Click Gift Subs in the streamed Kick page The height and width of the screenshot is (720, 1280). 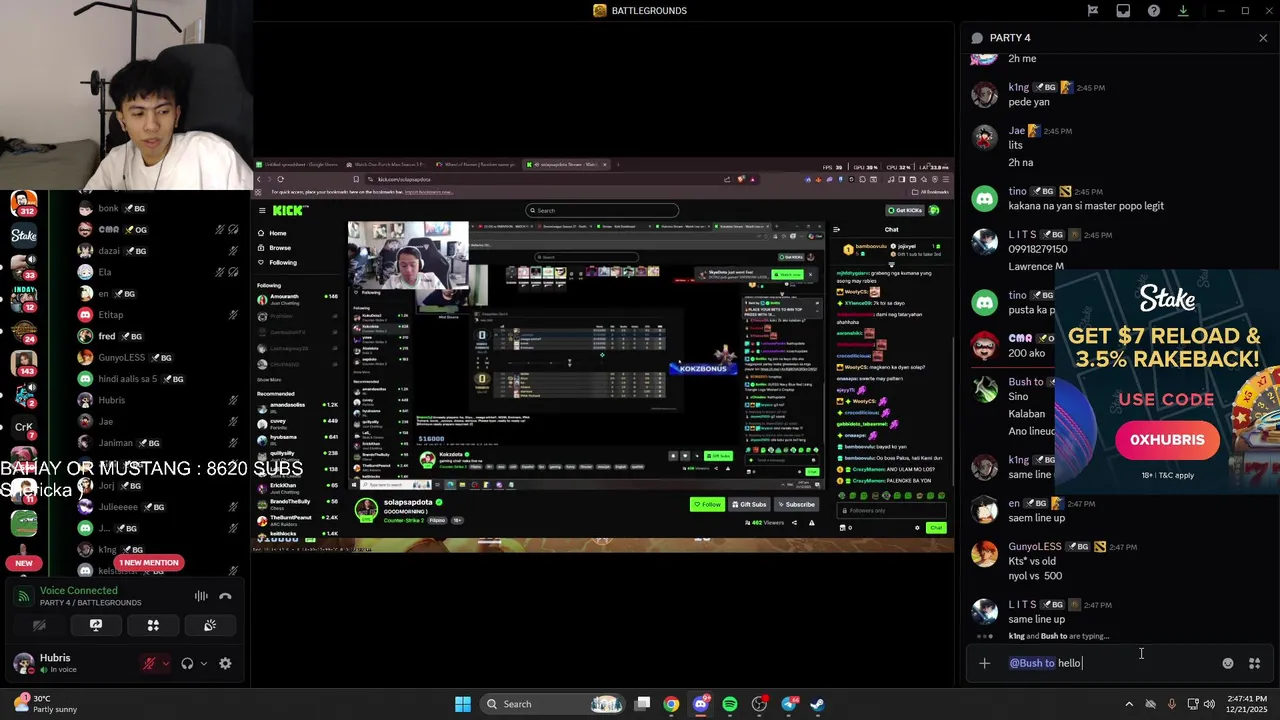coord(749,504)
